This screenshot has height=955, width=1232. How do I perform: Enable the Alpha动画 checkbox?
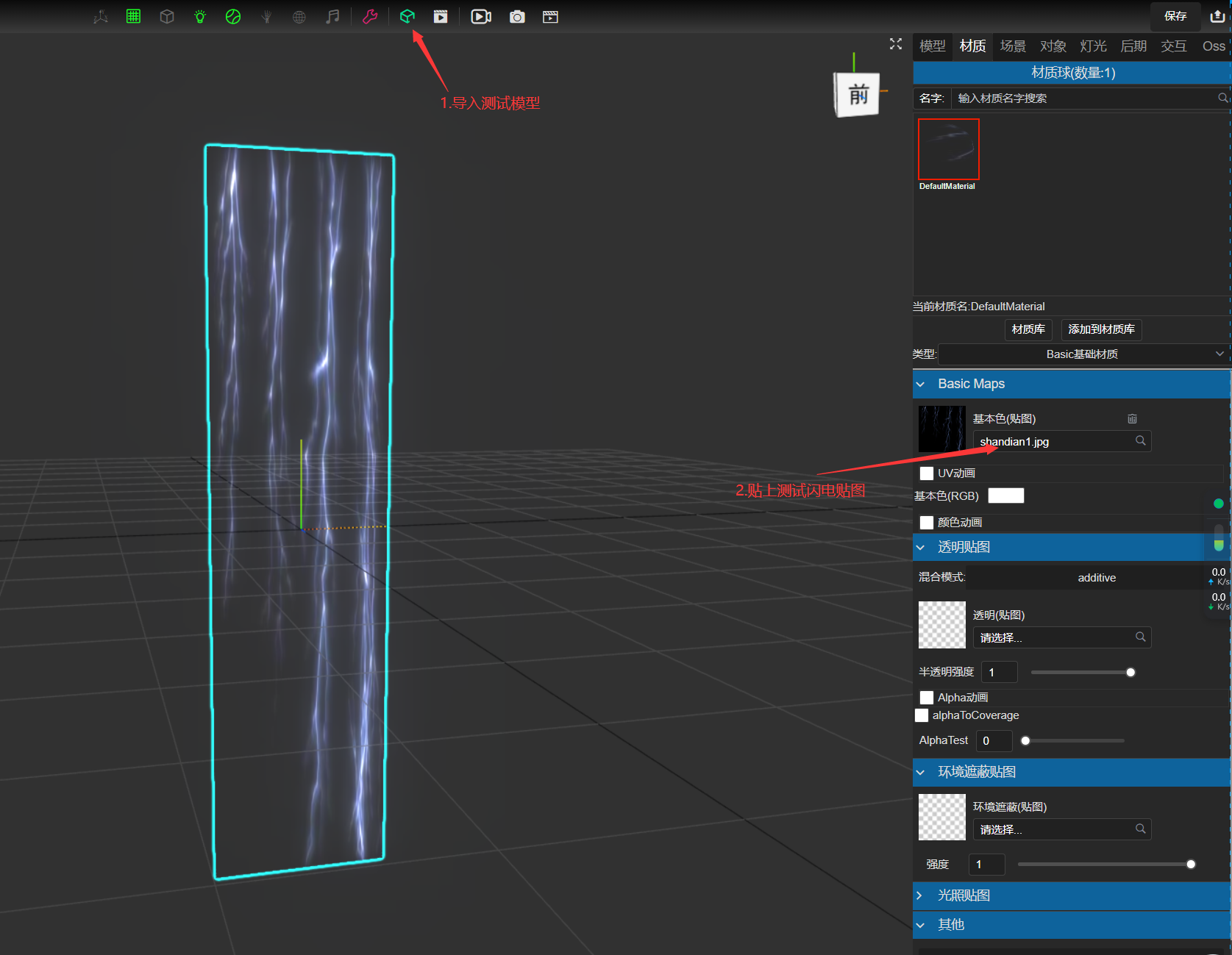point(927,697)
